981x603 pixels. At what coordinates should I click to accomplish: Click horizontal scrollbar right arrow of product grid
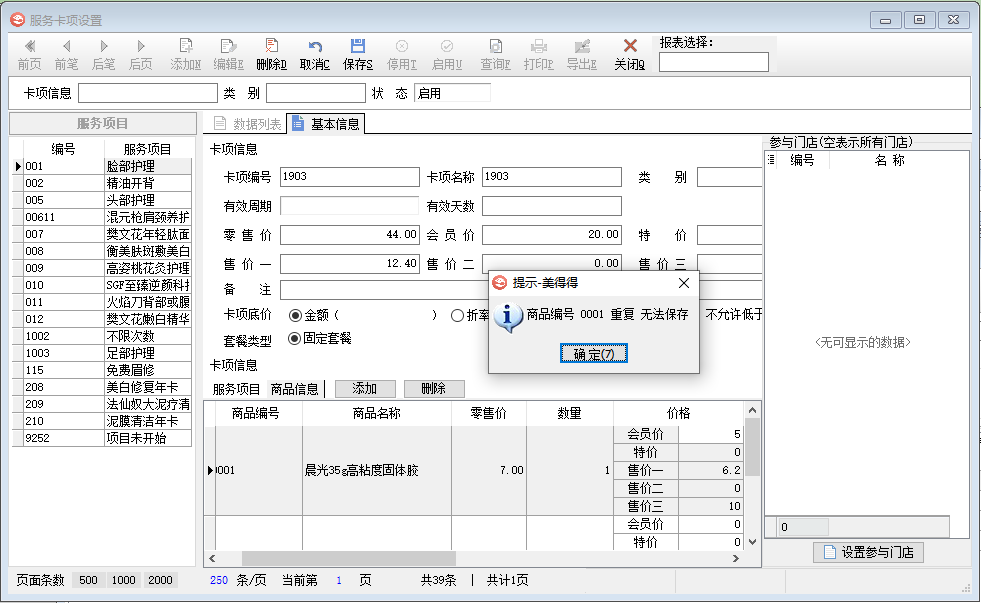point(736,558)
